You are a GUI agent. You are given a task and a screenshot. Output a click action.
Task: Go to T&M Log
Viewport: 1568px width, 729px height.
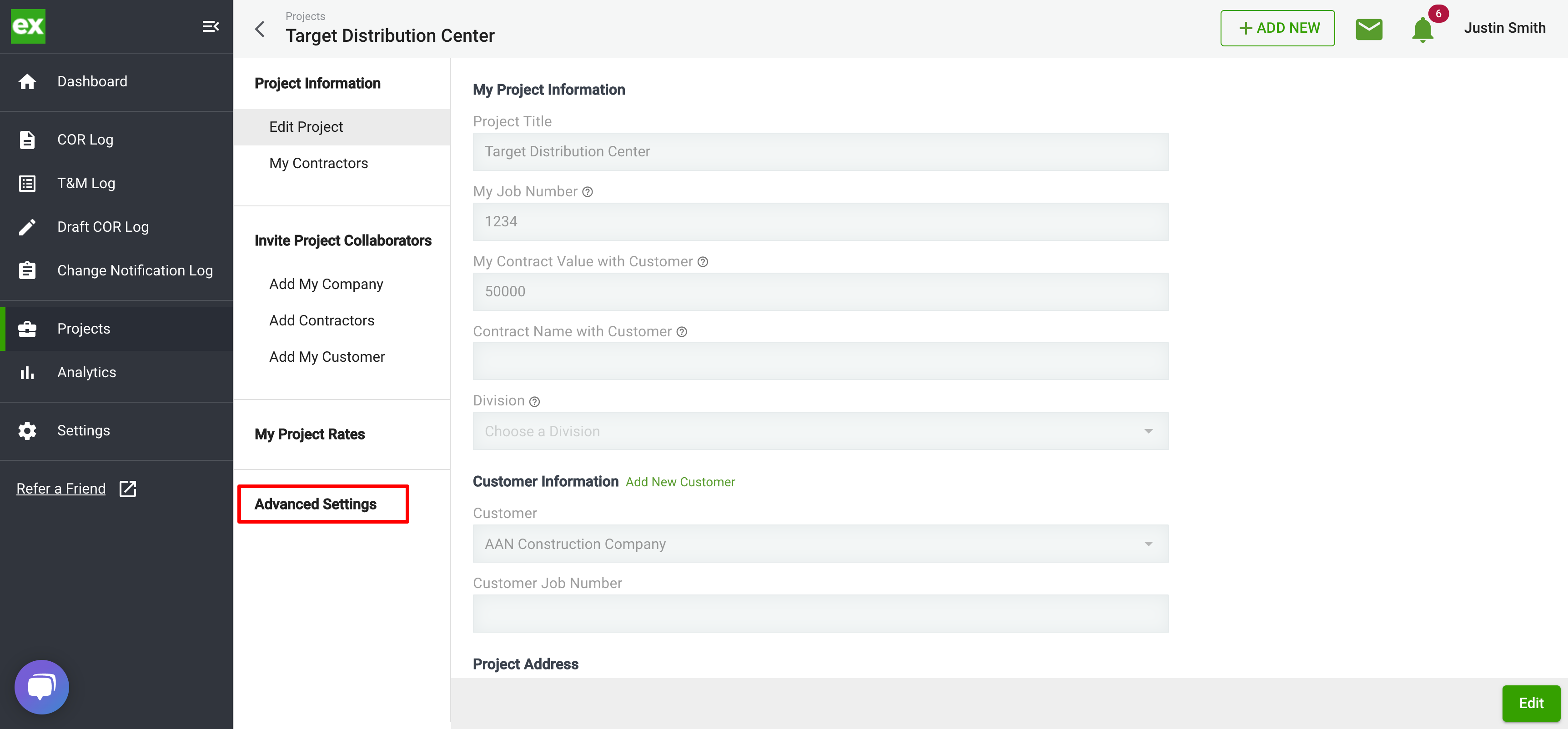click(116, 183)
